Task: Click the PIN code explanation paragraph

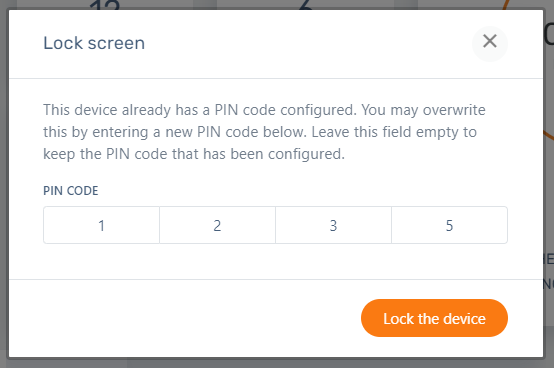Action: (264, 132)
